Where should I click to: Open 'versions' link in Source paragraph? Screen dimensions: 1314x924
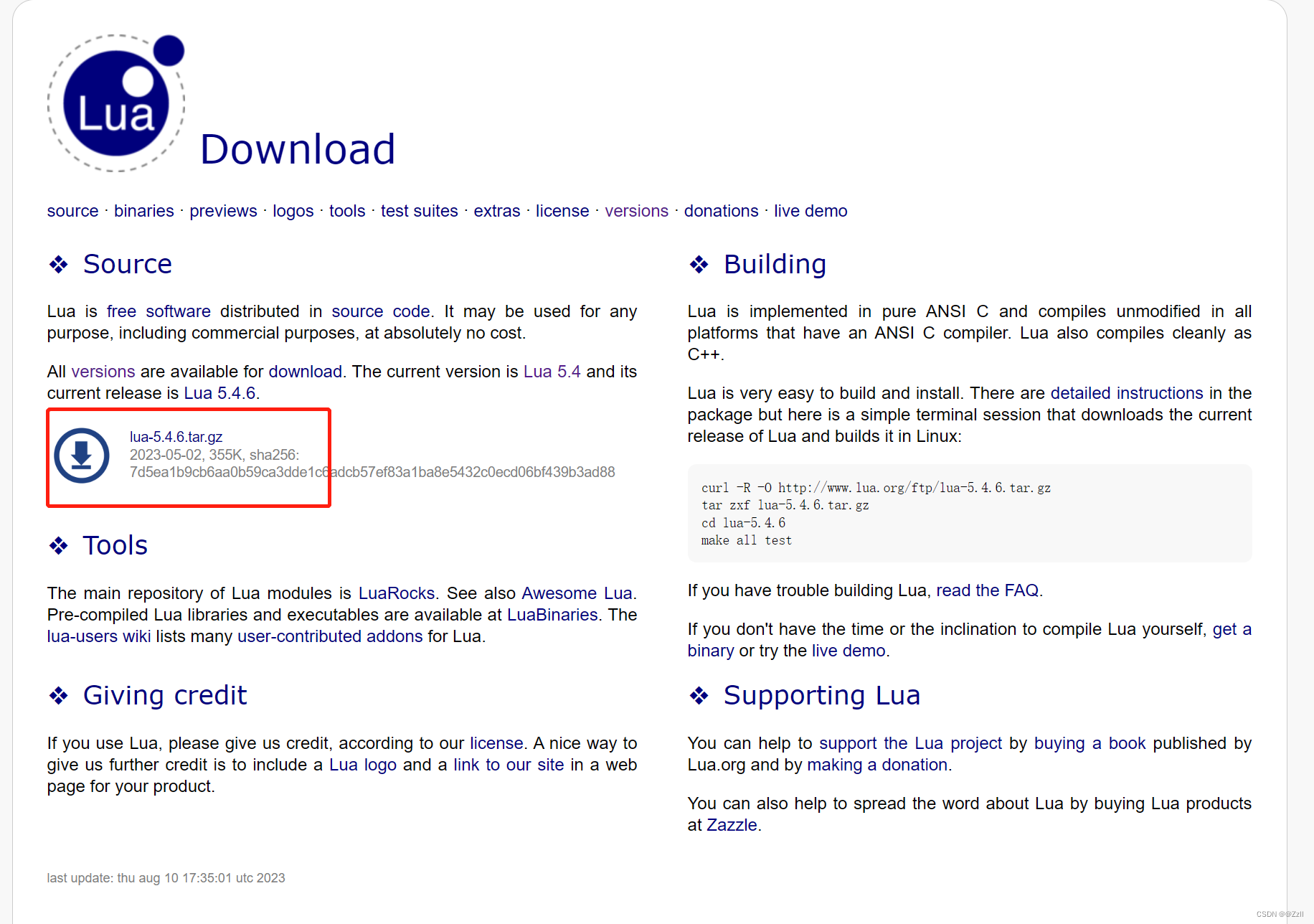pos(103,372)
